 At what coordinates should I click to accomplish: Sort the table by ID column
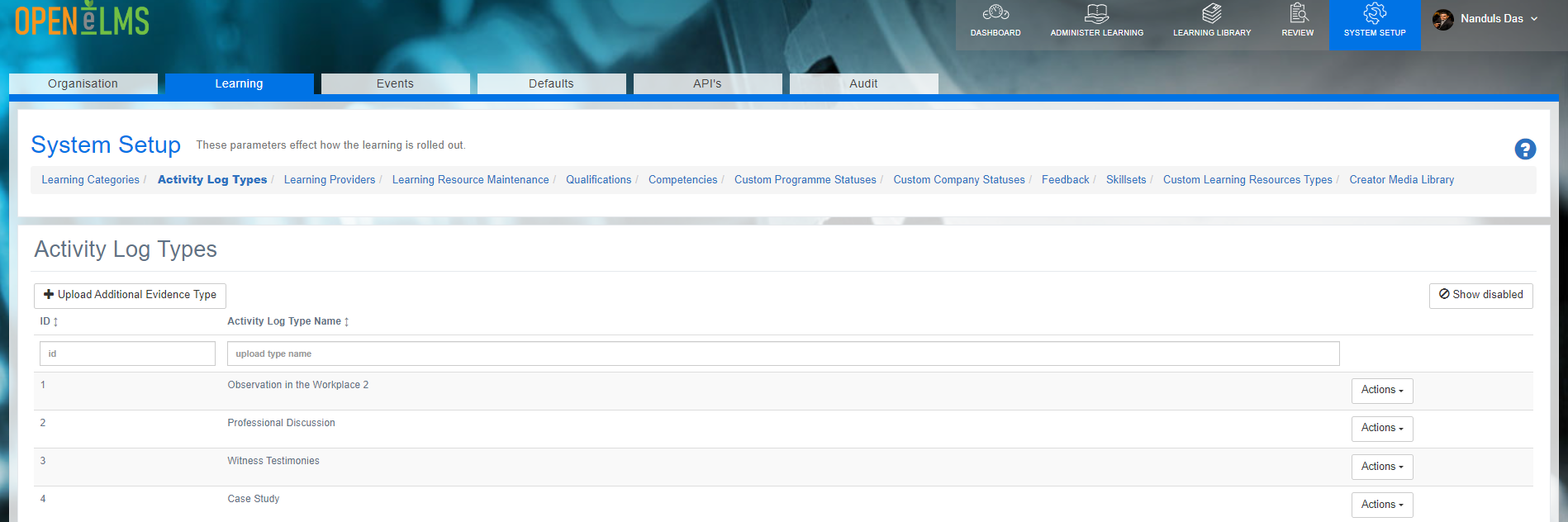click(50, 321)
